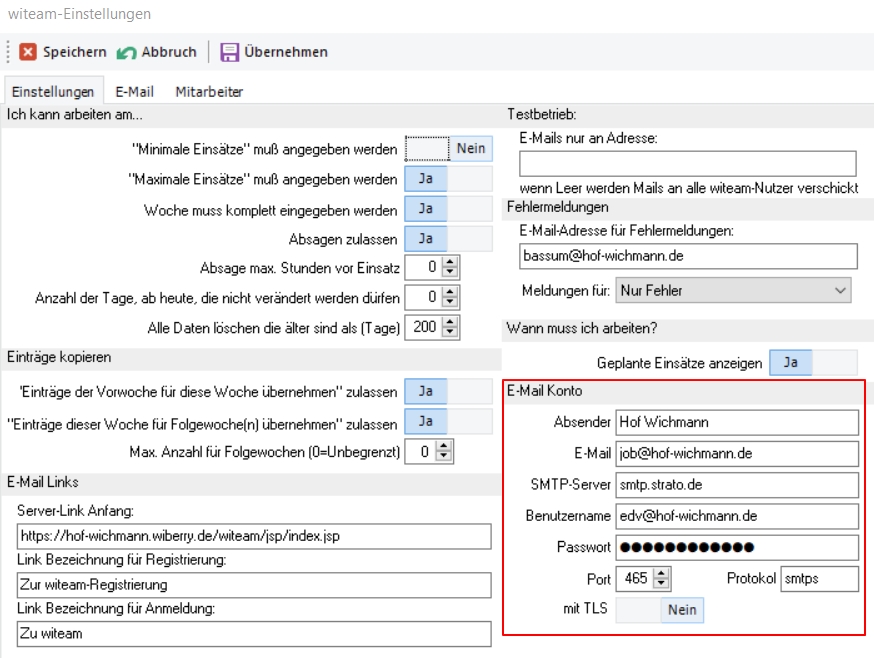The image size is (874, 658).
Task: Increase 'Absage max. Stunden vor Einsatz' value
Action: [450, 262]
